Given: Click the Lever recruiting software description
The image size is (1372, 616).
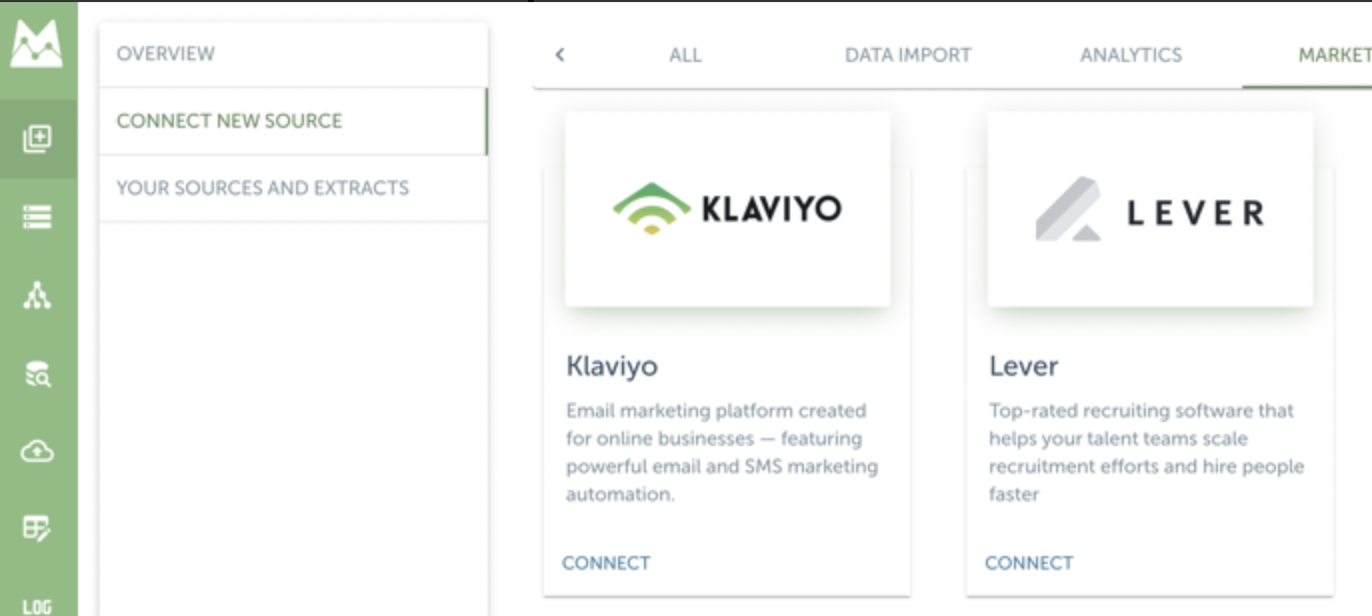Looking at the screenshot, I should (x=1146, y=452).
